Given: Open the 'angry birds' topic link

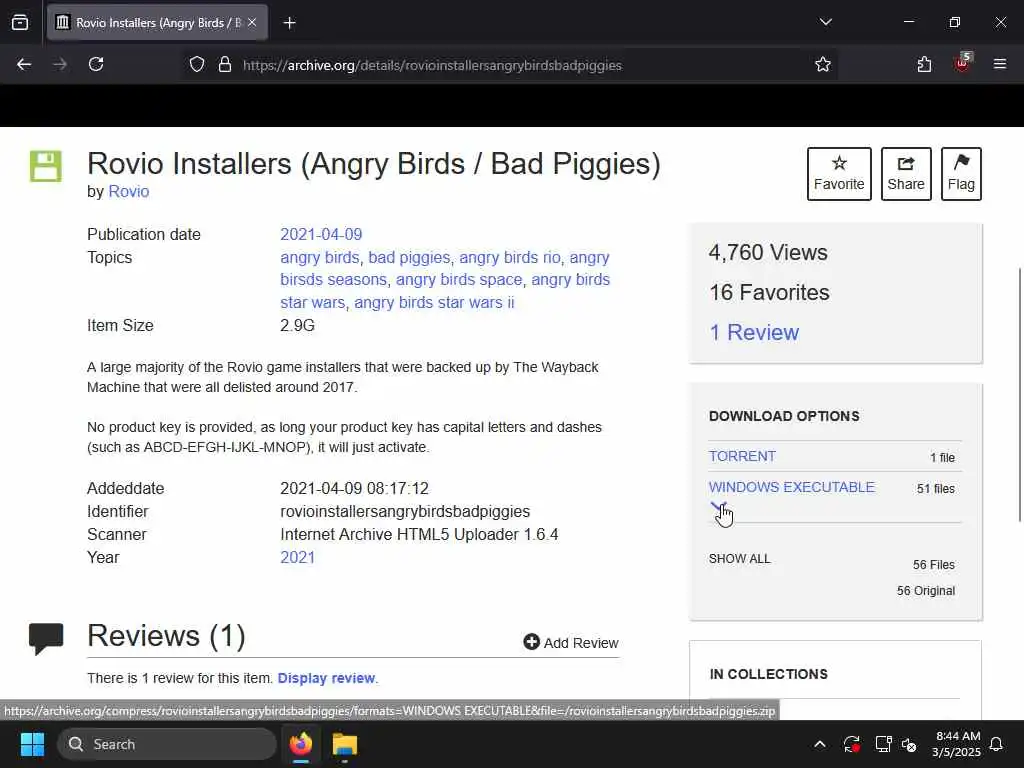Looking at the screenshot, I should 320,257.
